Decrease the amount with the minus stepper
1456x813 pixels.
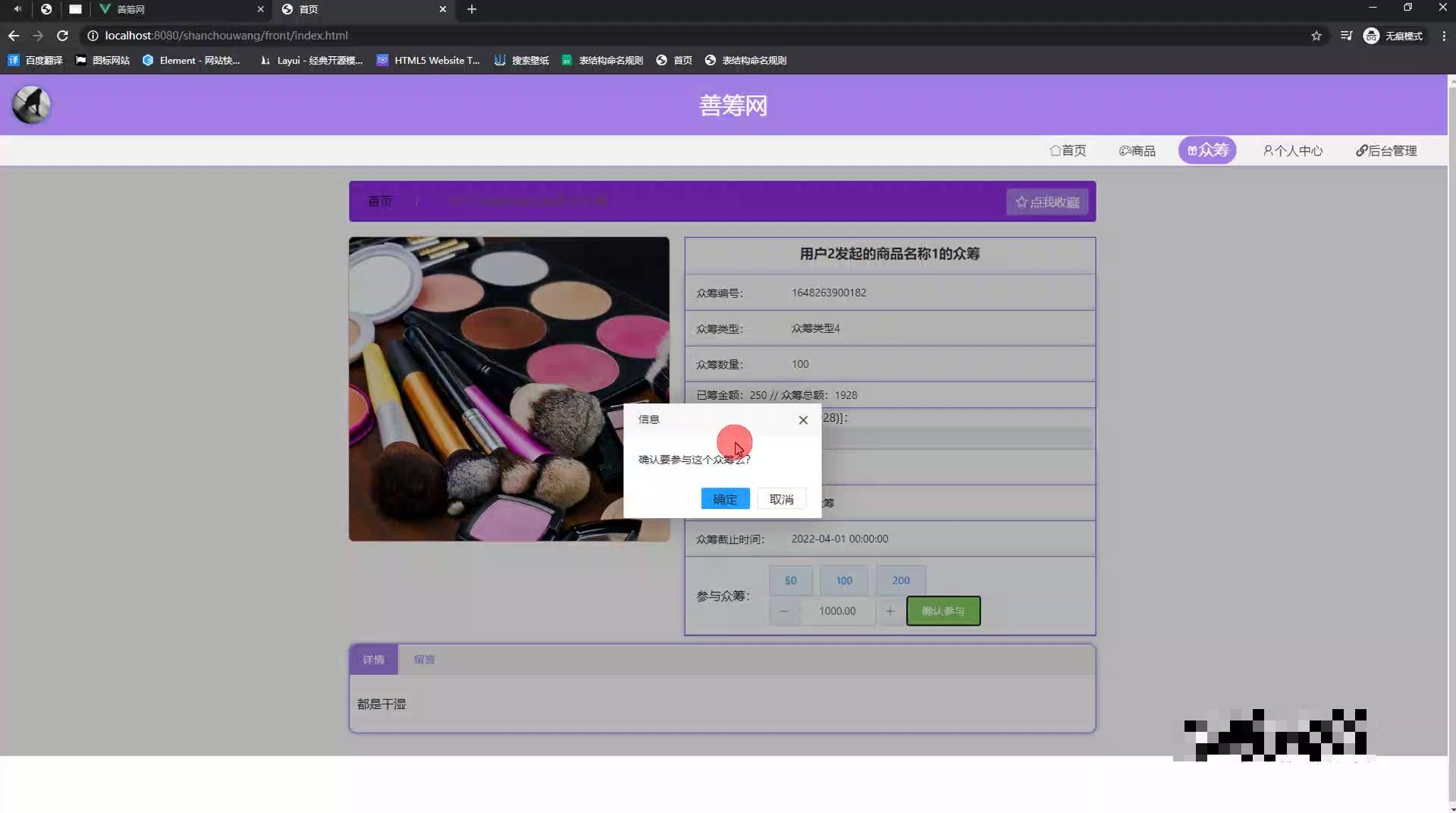pos(784,611)
